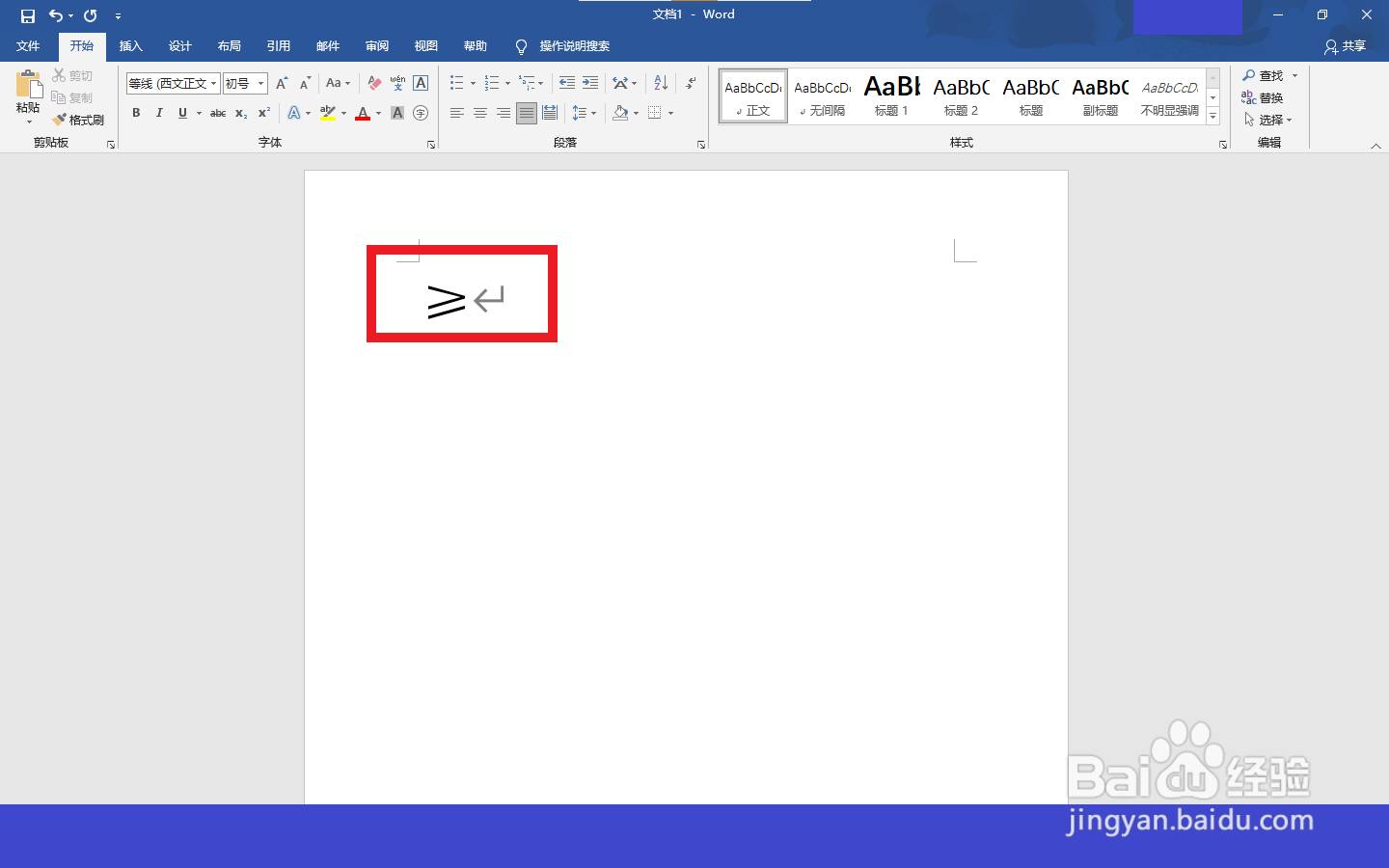The width and height of the screenshot is (1389, 868).
Task: Open the font dialog launcher
Action: coord(431,145)
